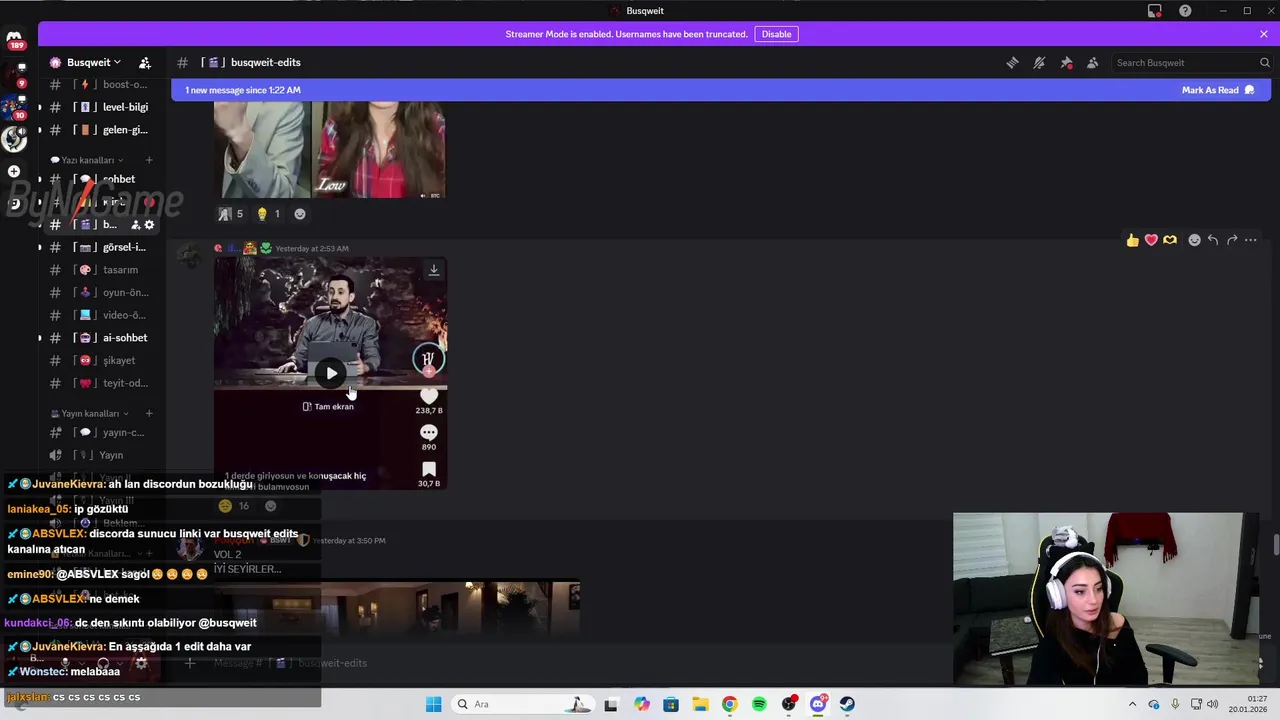The image size is (1280, 720).
Task: Collapse the Yayın kanalları category
Action: pos(90,413)
